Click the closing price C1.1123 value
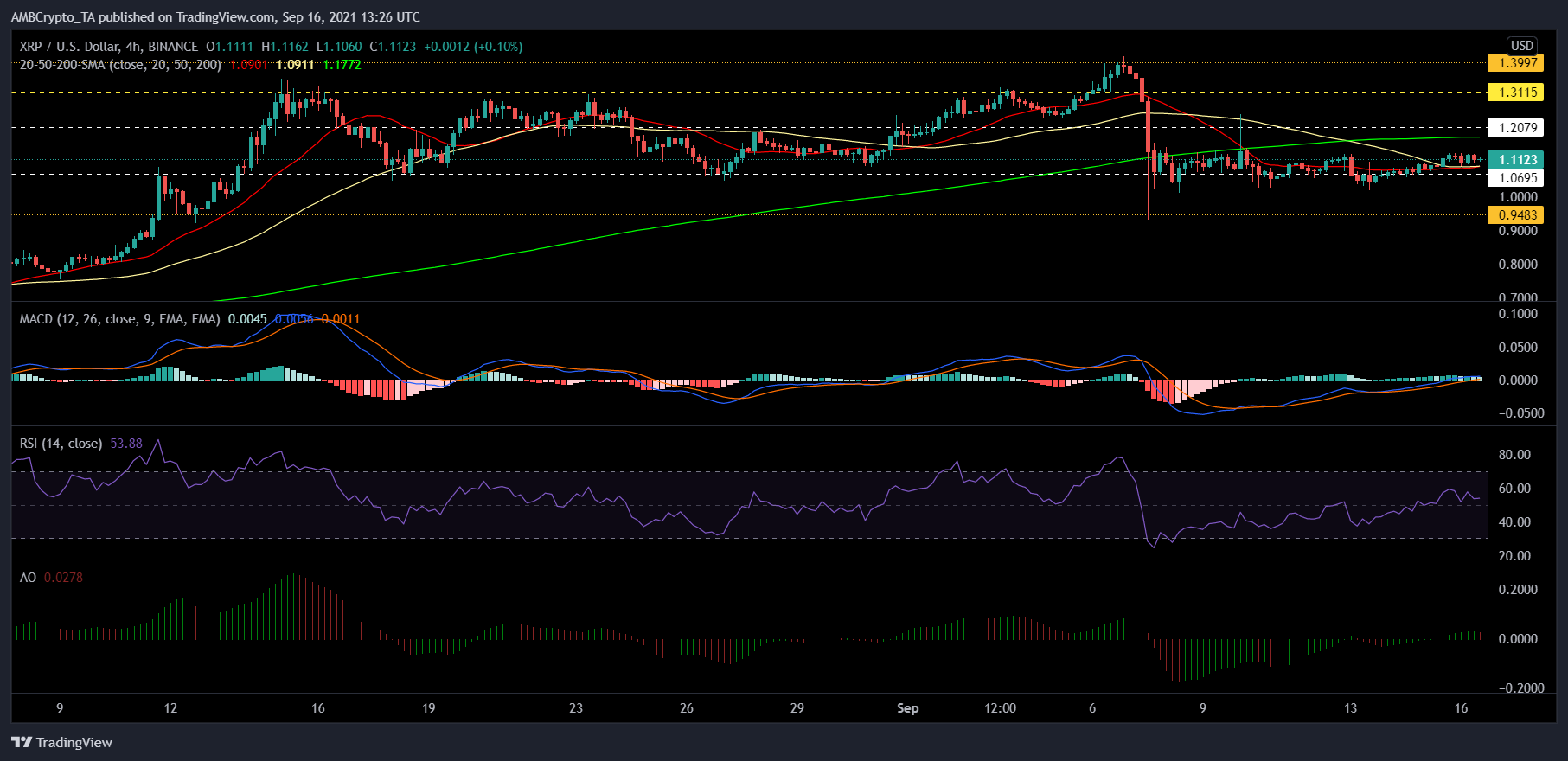The image size is (1568, 761). tap(393, 47)
